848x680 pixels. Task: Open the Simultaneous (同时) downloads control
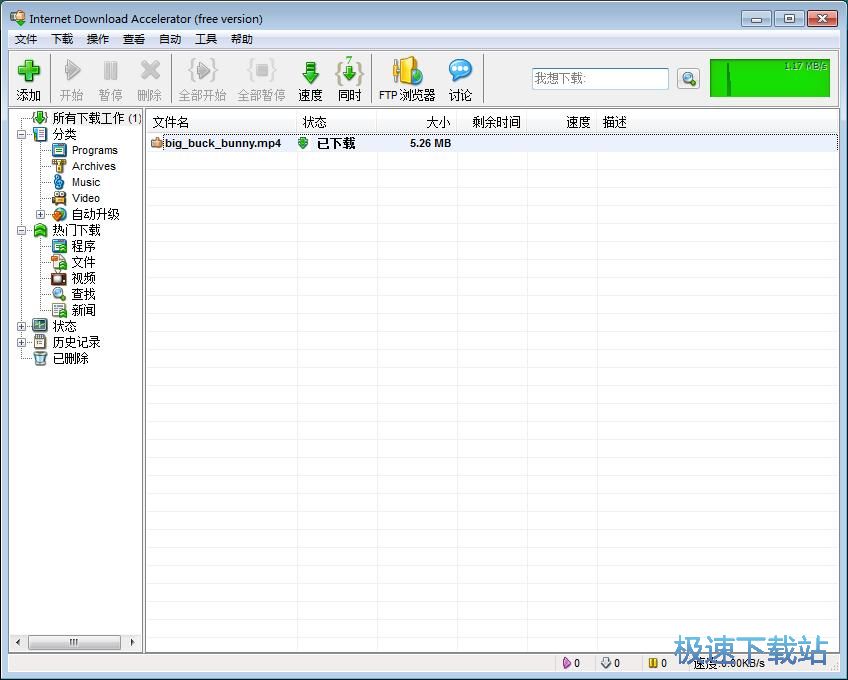pyautogui.click(x=349, y=79)
